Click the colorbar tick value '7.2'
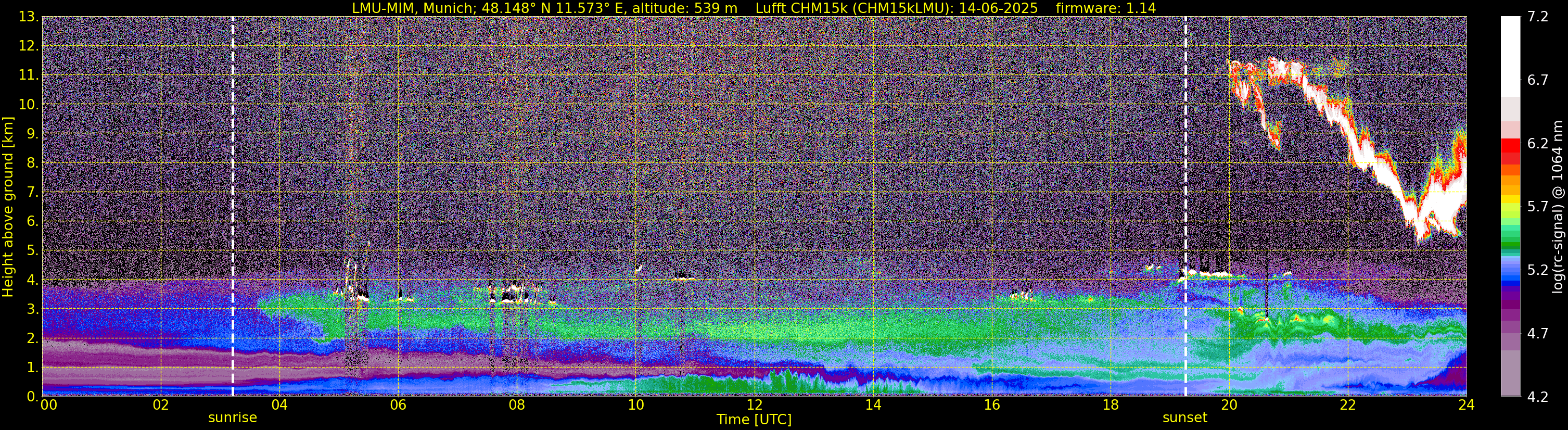The image size is (1568, 430). point(1538,17)
